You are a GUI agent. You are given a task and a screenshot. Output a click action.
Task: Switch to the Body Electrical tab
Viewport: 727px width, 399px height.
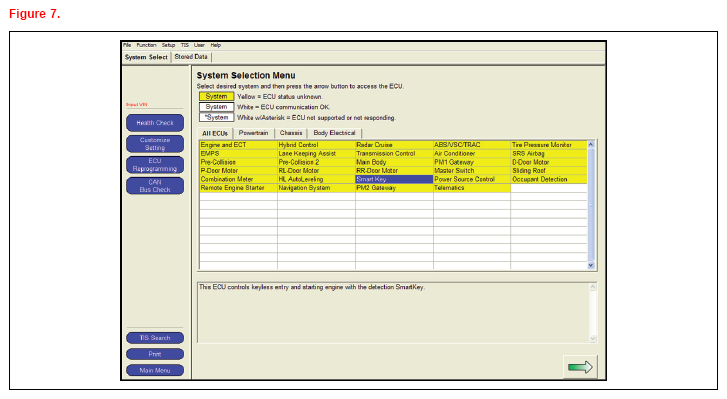coord(334,133)
